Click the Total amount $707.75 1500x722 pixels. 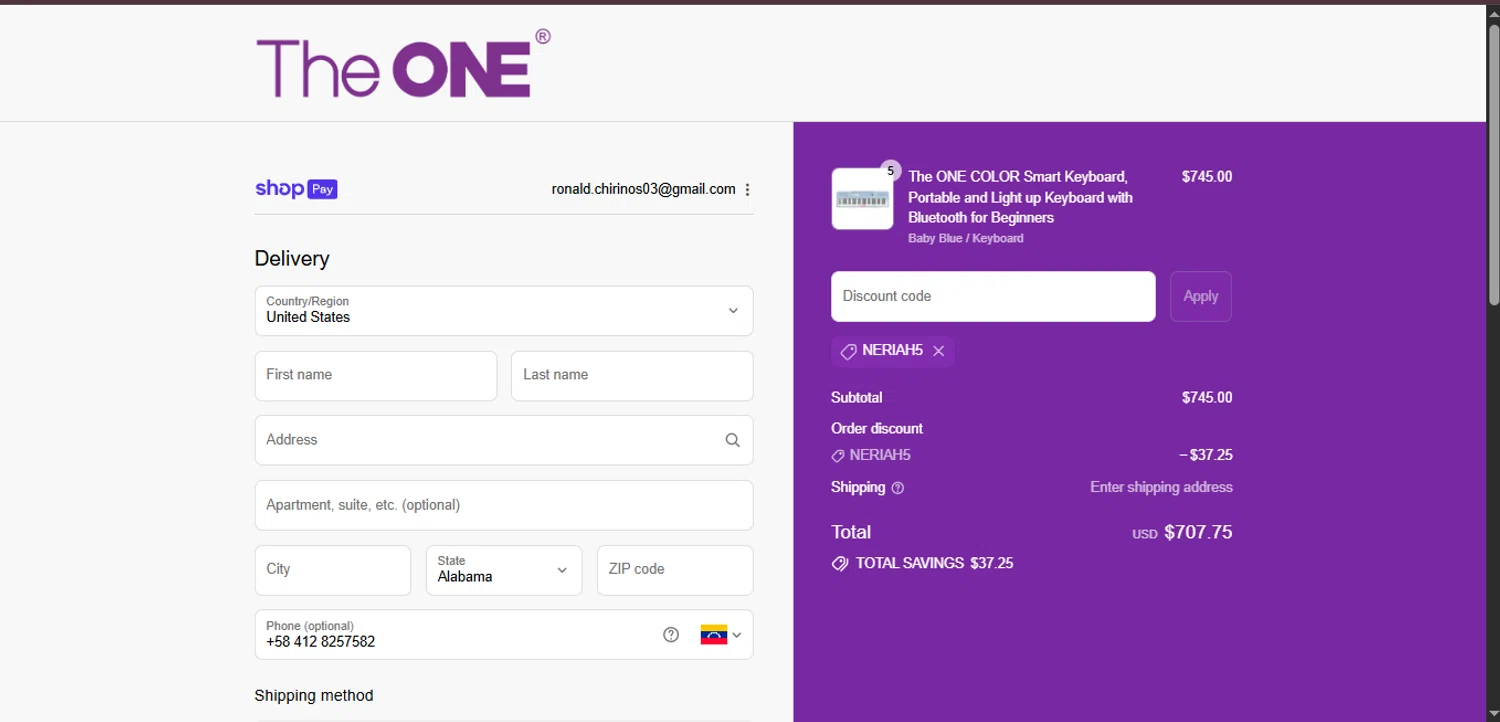click(1198, 533)
